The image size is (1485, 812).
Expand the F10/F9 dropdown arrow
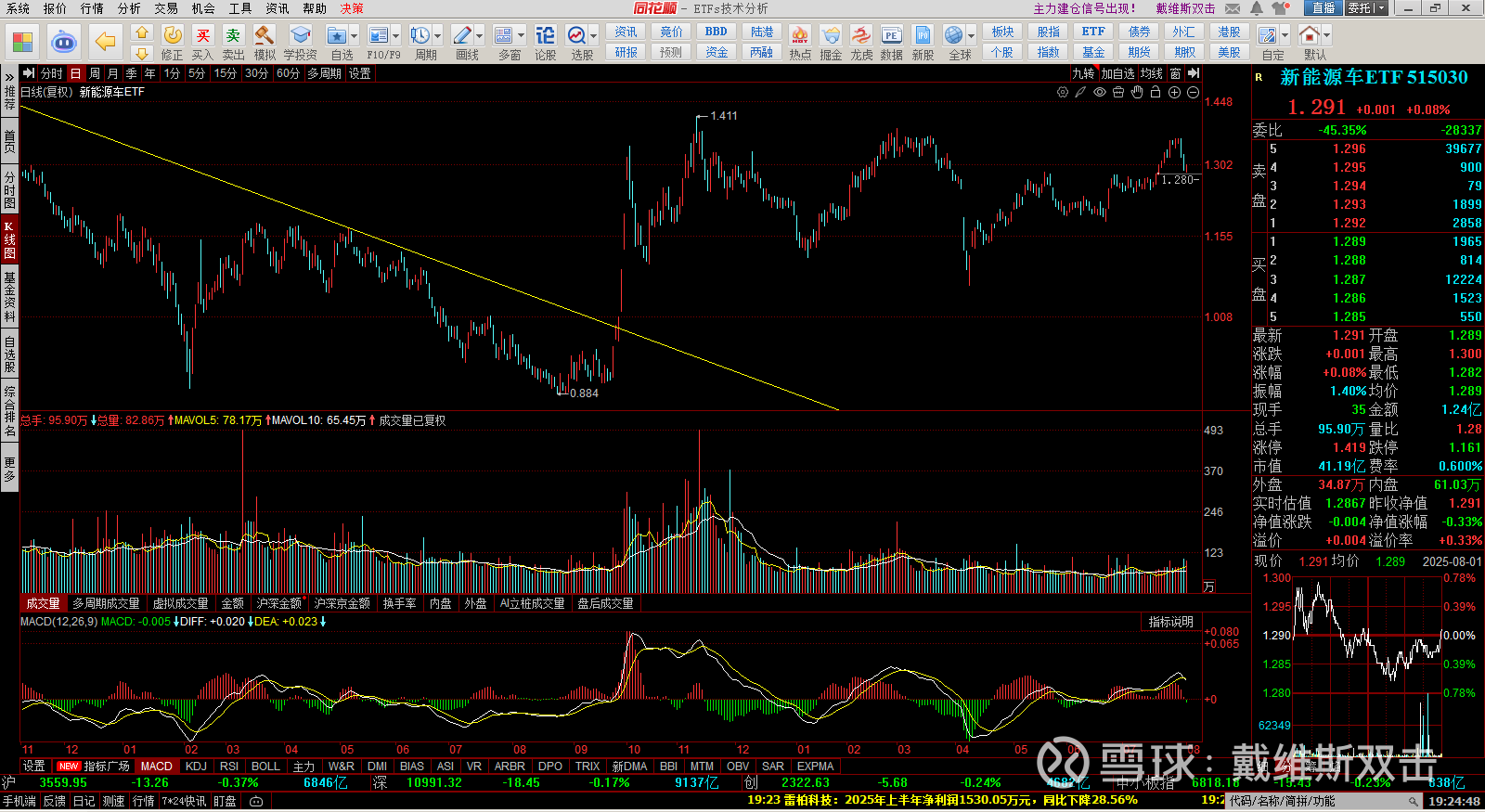(396, 36)
